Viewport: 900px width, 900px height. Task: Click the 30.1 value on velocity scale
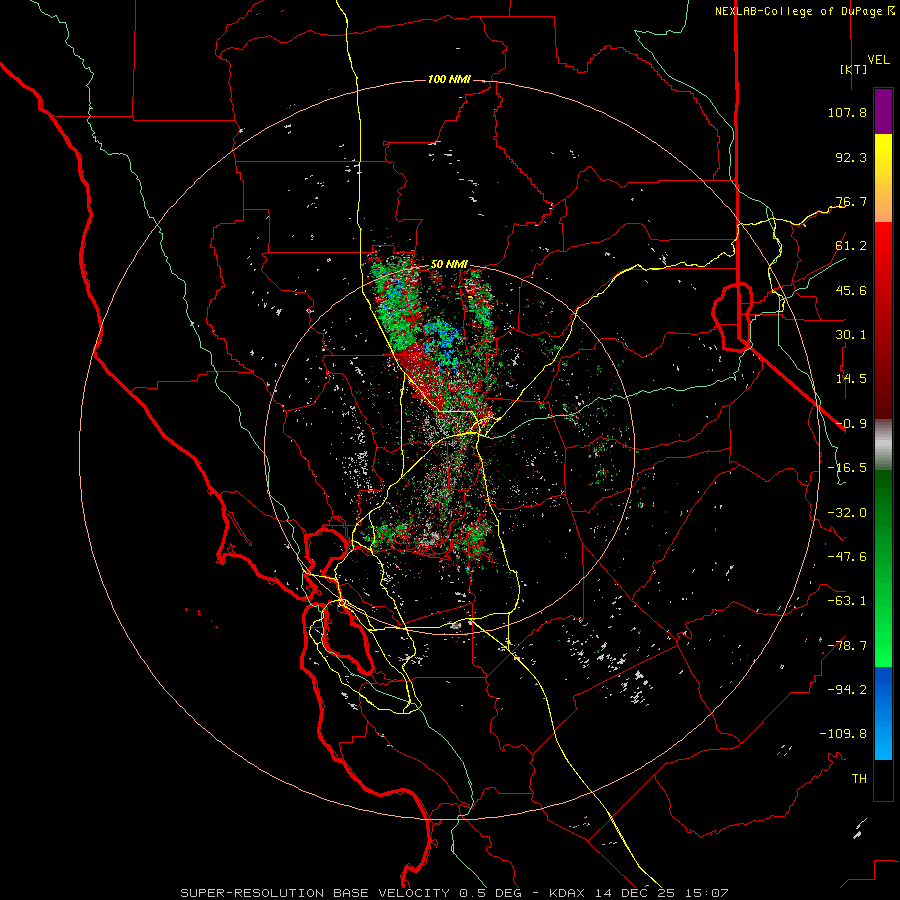[x=851, y=335]
